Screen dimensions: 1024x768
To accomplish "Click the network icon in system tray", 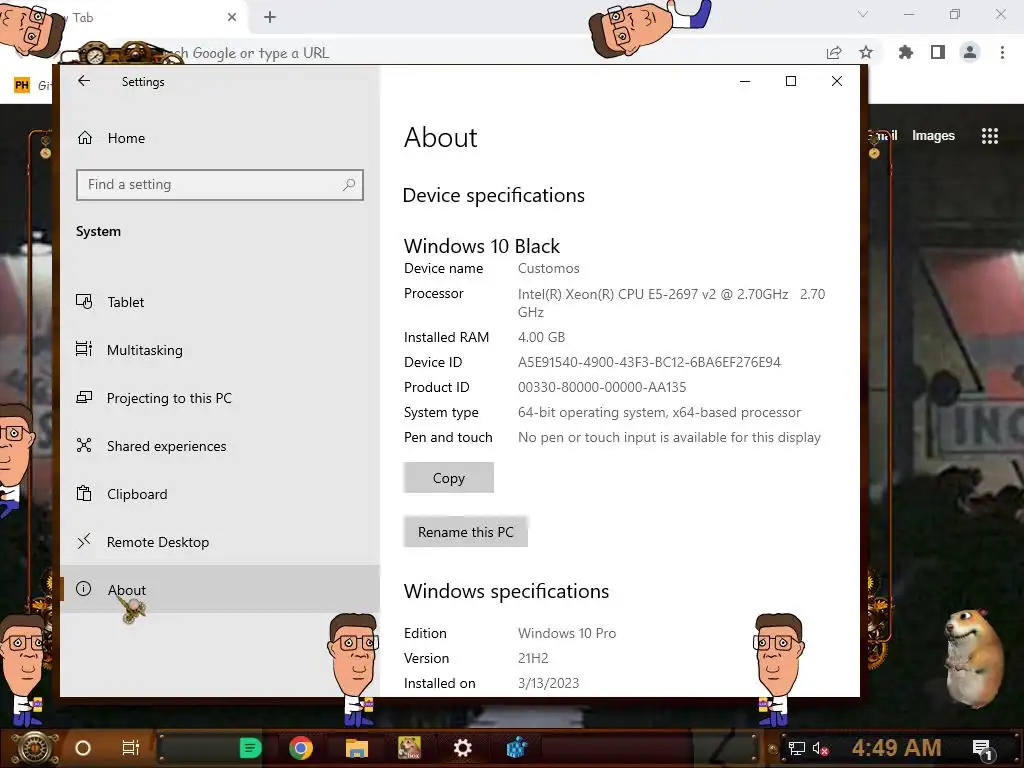I will [796, 748].
